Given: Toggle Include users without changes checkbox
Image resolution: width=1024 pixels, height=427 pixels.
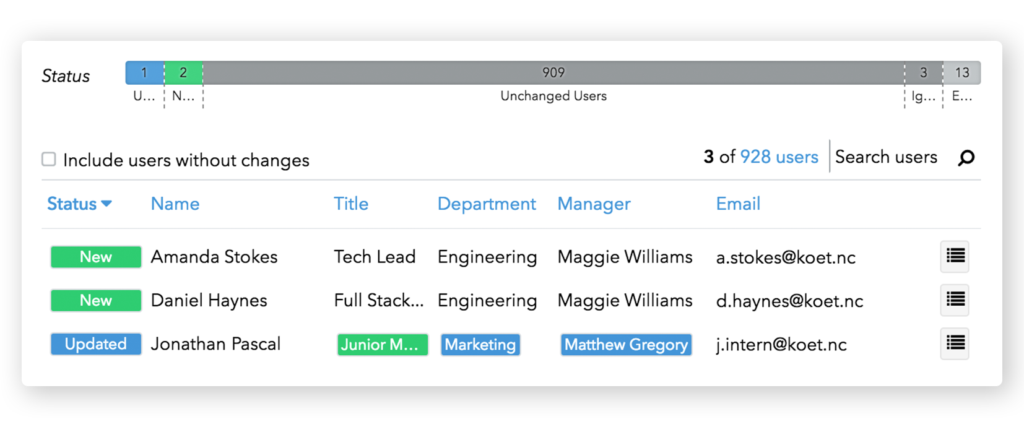Looking at the screenshot, I should pyautogui.click(x=49, y=159).
